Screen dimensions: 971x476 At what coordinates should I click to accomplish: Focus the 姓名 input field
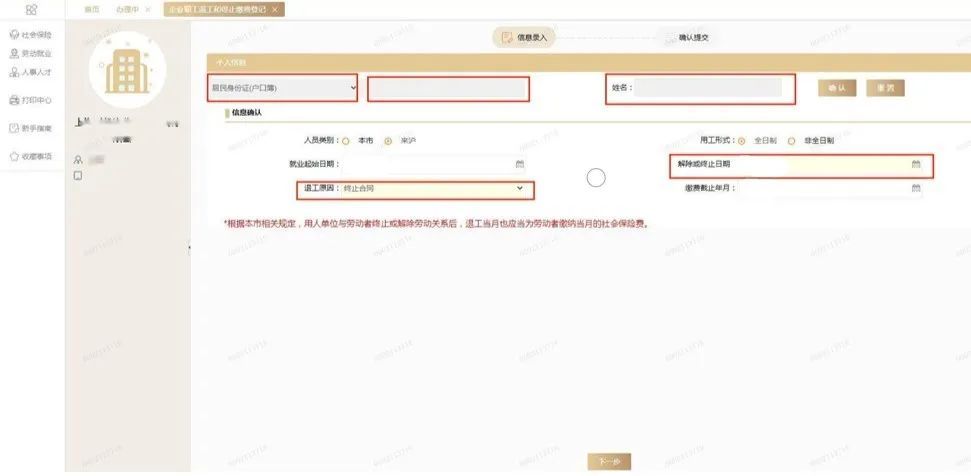(x=708, y=87)
